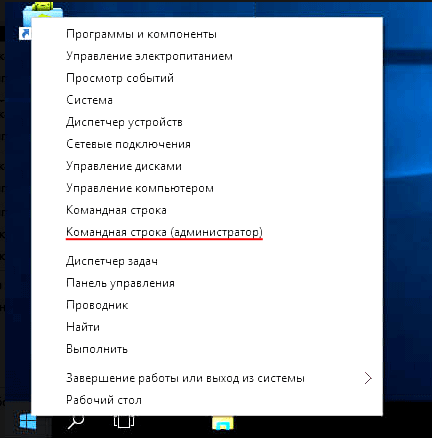The width and height of the screenshot is (432, 438).
Task: Choose Выполнить from the menu
Action: (97, 349)
